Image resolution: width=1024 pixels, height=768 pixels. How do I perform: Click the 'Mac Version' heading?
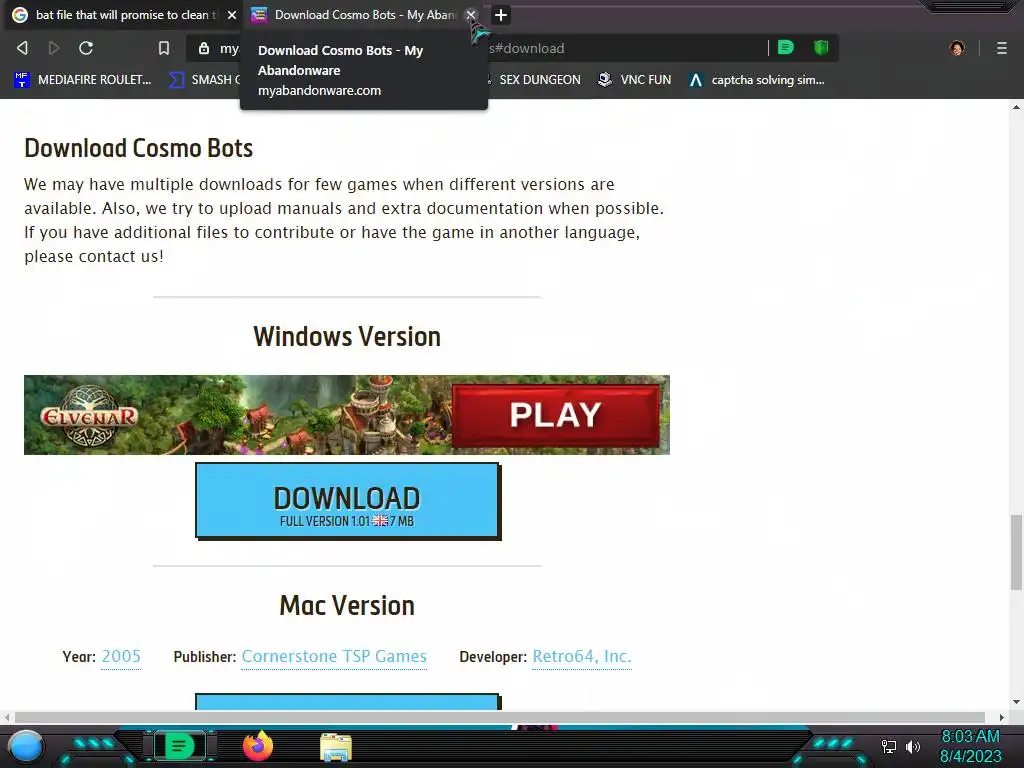point(347,605)
